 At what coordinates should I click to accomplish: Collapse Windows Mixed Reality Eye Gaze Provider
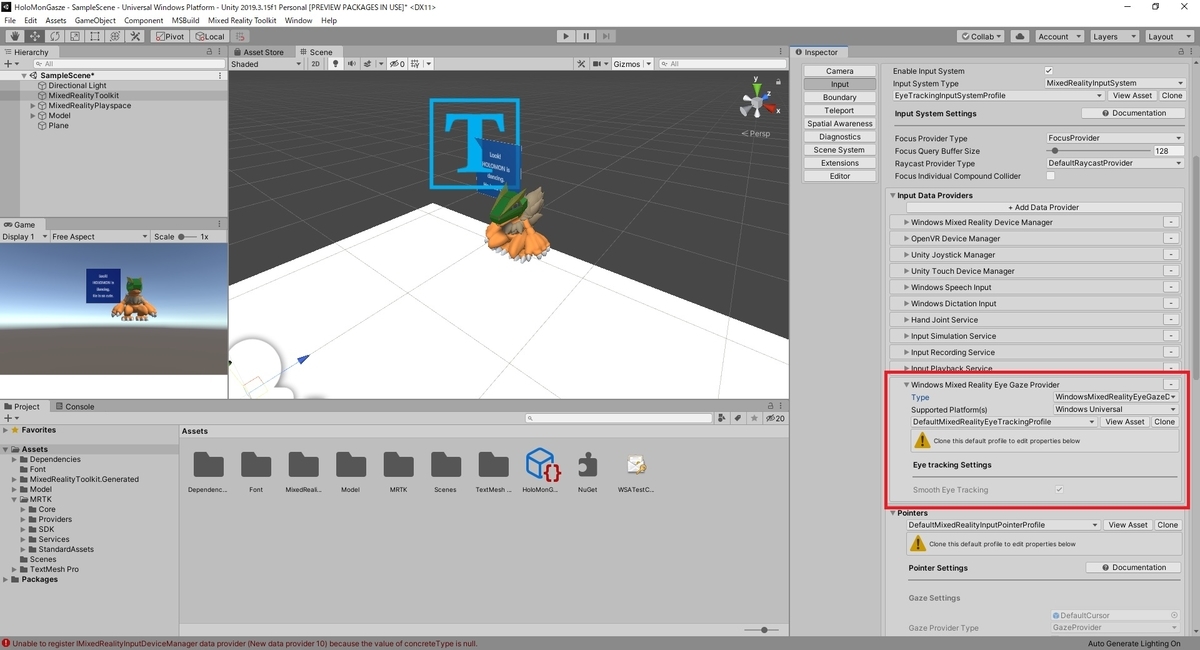pos(907,385)
